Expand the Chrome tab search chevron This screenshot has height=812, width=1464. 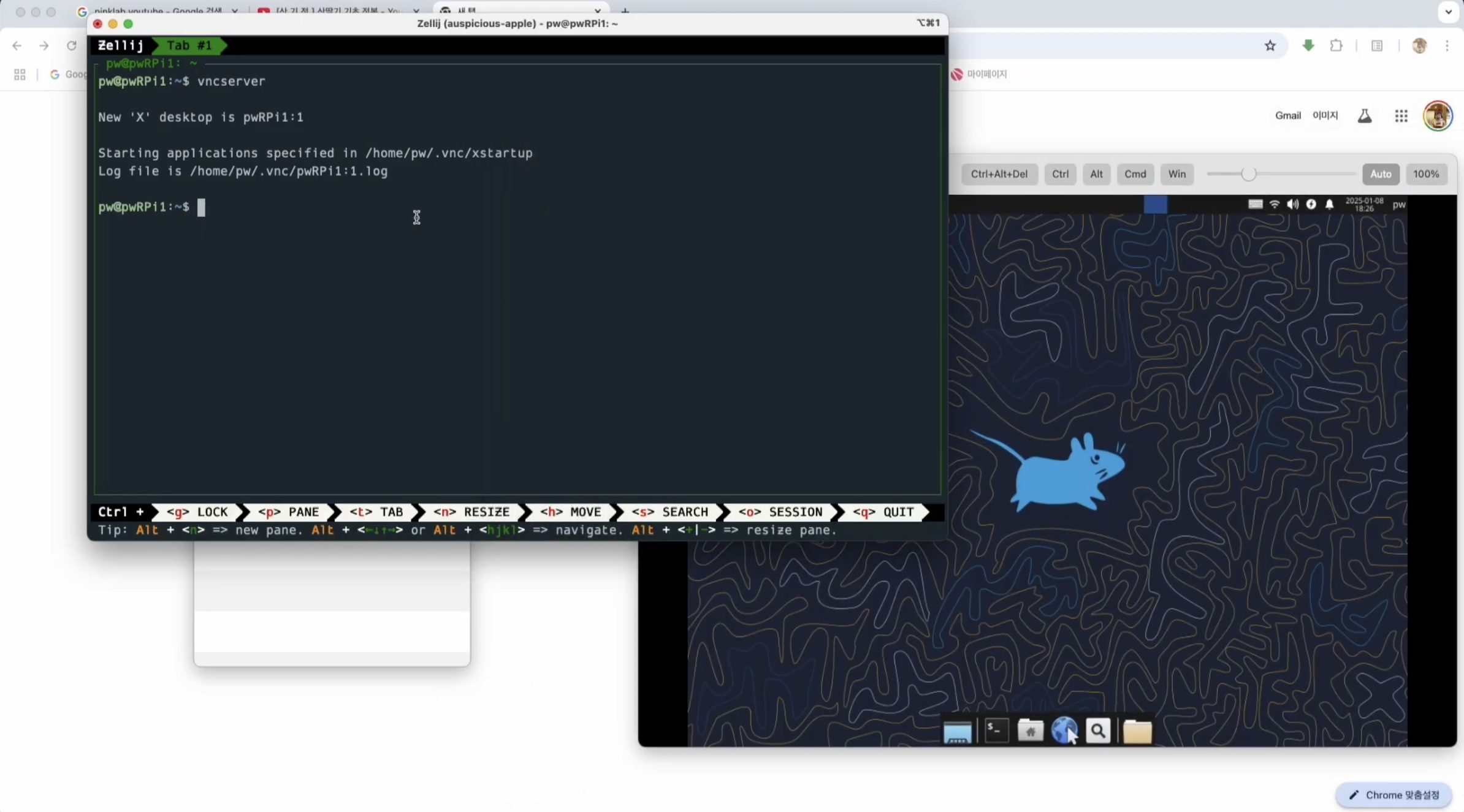pyautogui.click(x=1448, y=11)
